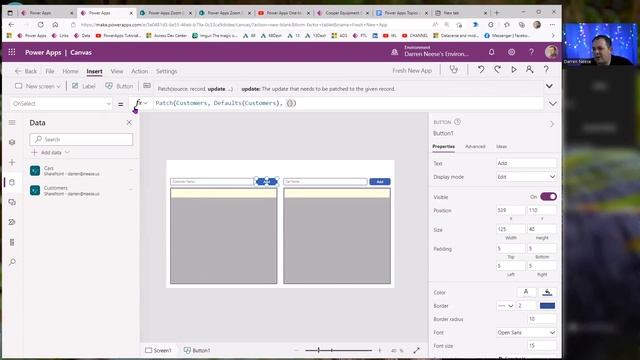Preview the app with play button
Viewport: 640px width, 360px height.
tap(513, 70)
